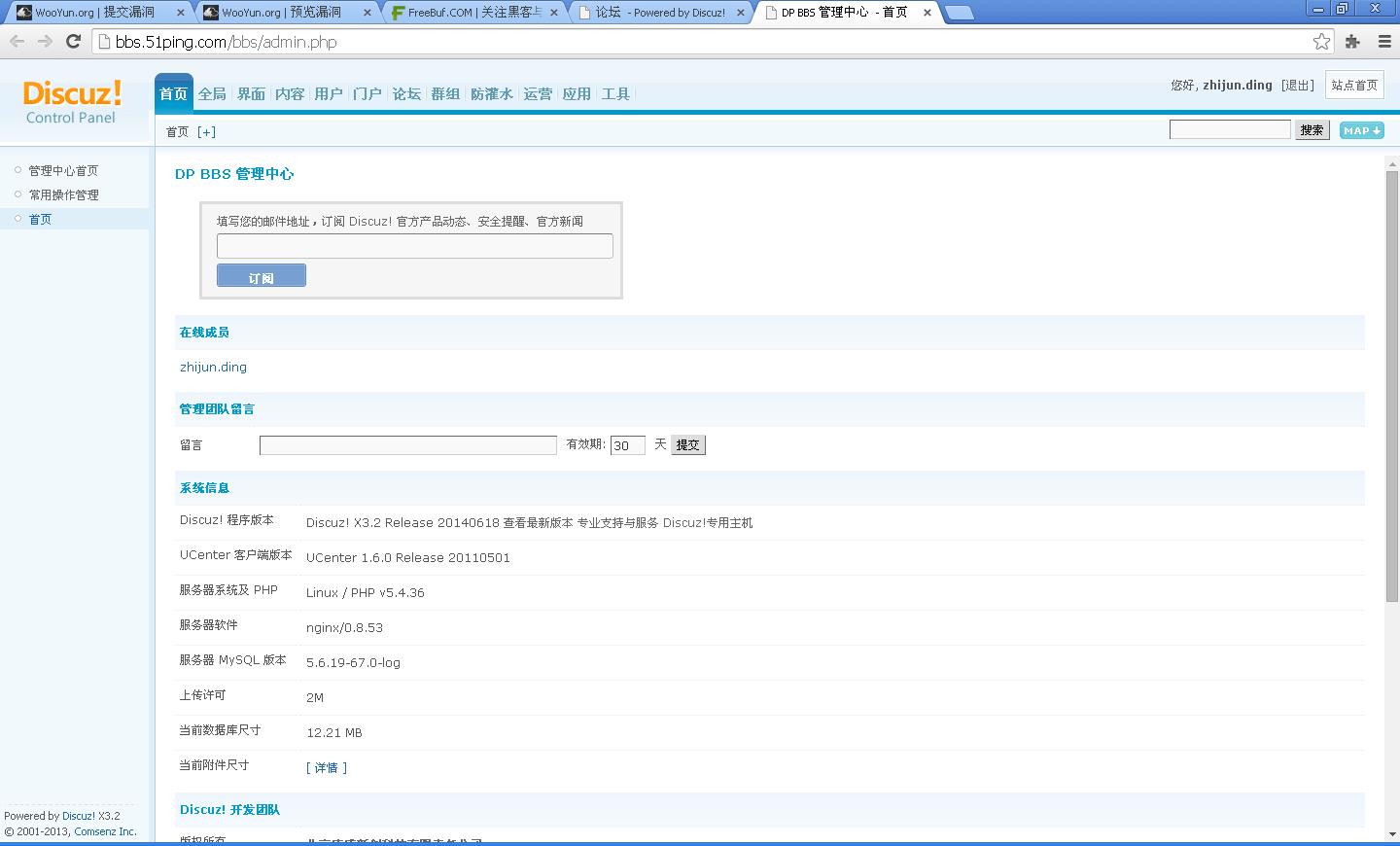
Task: Open the Chrome menu icon
Action: pos(1384,41)
